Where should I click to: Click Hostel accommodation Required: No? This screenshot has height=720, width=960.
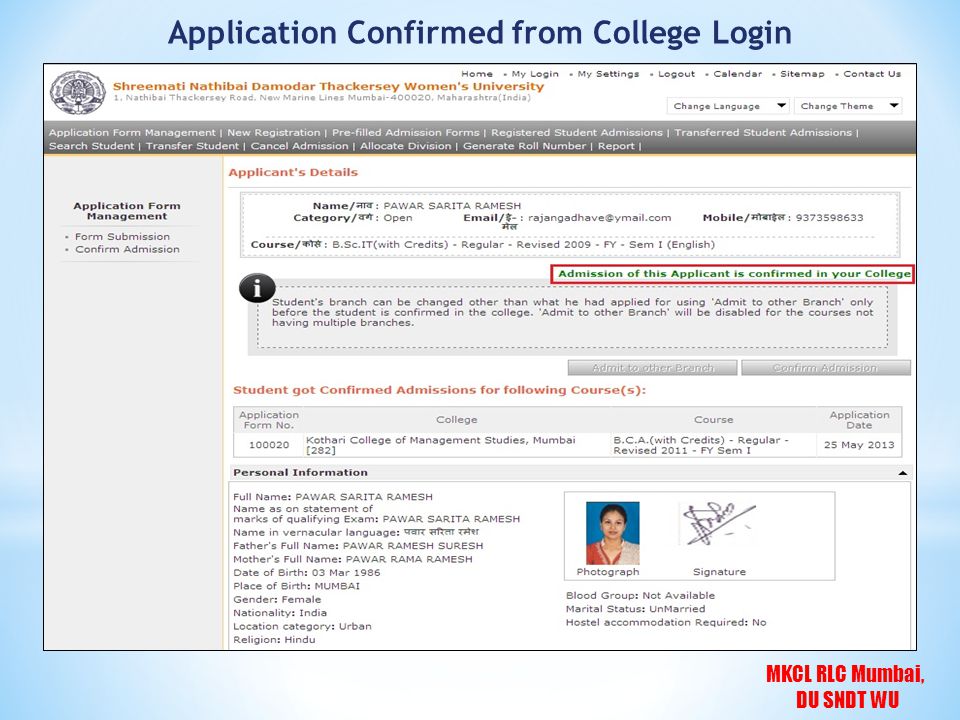[x=666, y=623]
